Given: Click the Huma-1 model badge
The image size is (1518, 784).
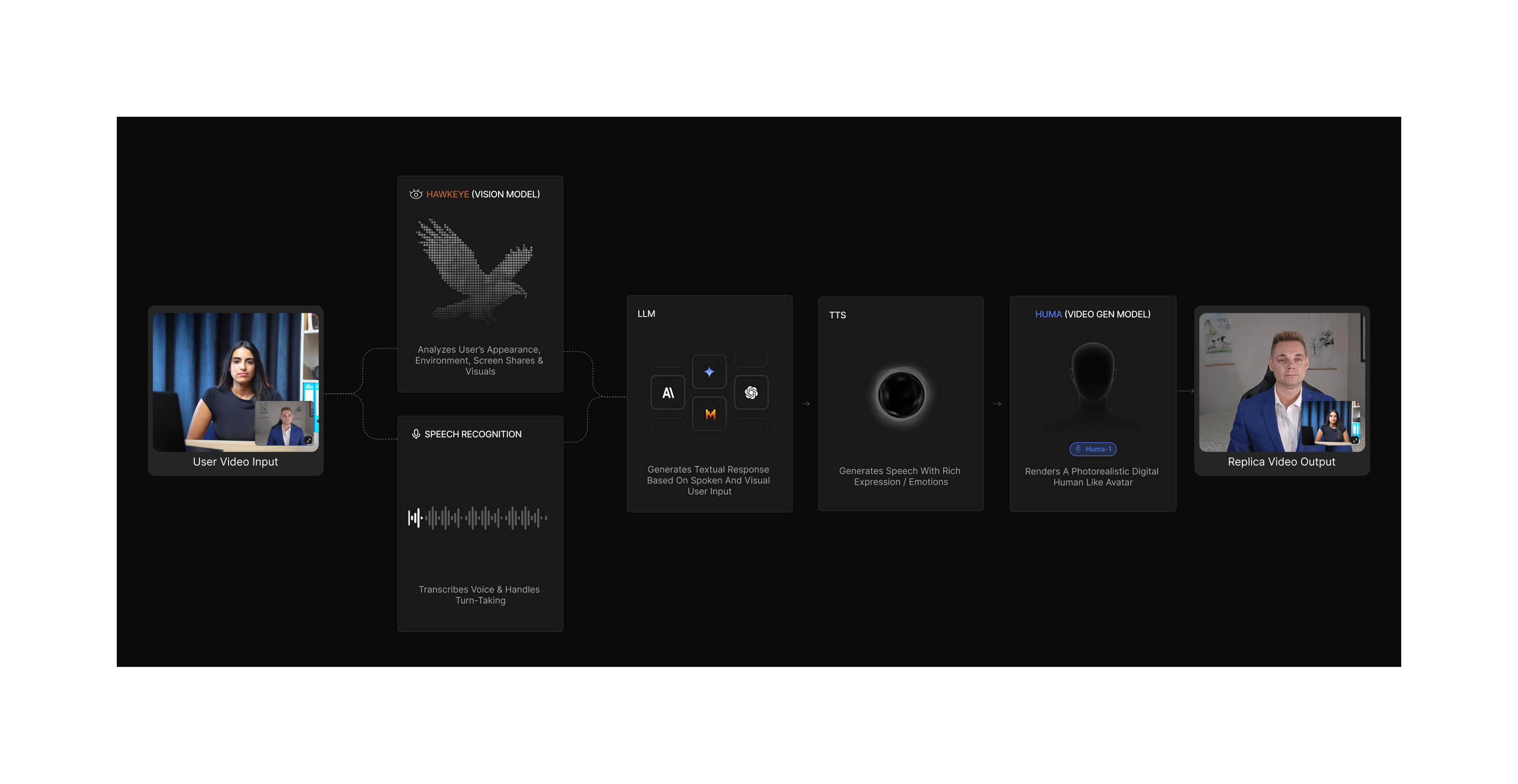Looking at the screenshot, I should (1093, 449).
